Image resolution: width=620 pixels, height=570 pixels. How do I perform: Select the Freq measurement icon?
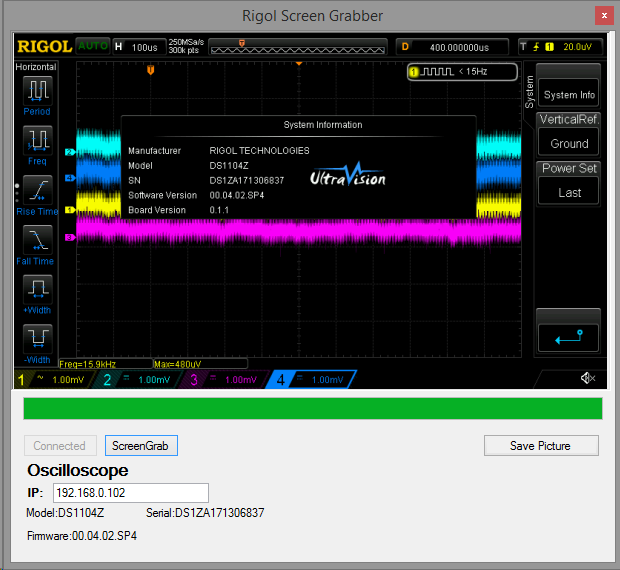click(38, 140)
